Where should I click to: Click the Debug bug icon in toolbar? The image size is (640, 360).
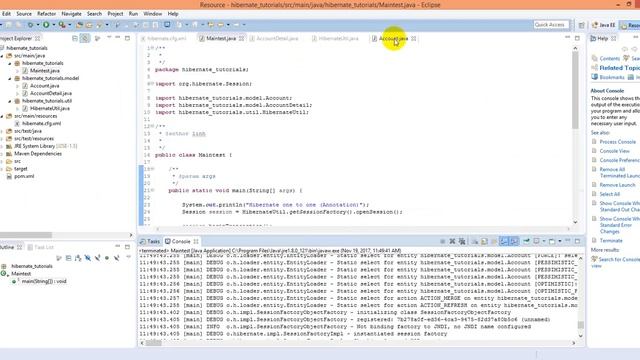(x=30, y=25)
